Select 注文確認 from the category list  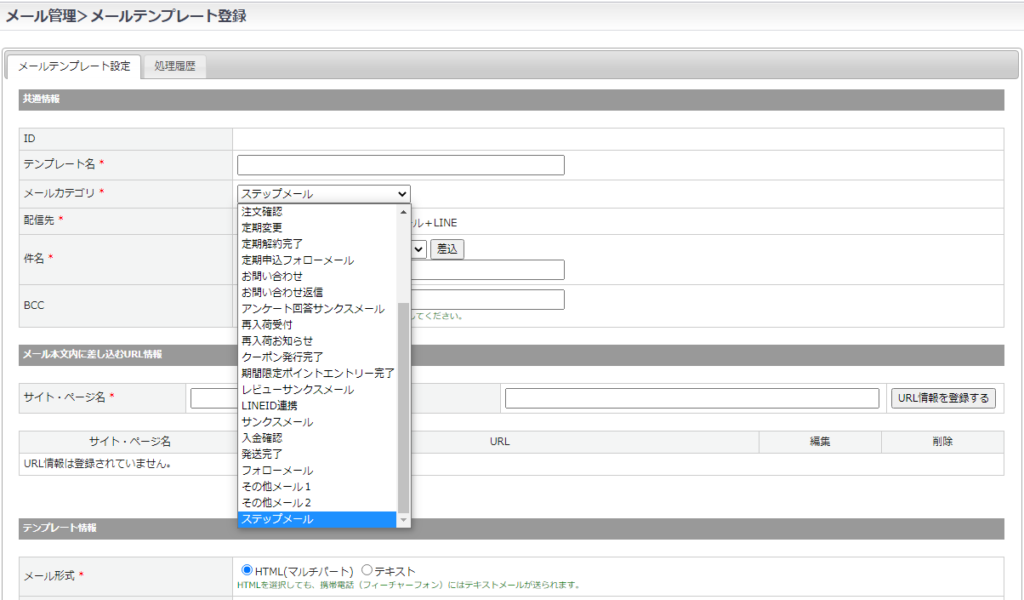[x=262, y=212]
